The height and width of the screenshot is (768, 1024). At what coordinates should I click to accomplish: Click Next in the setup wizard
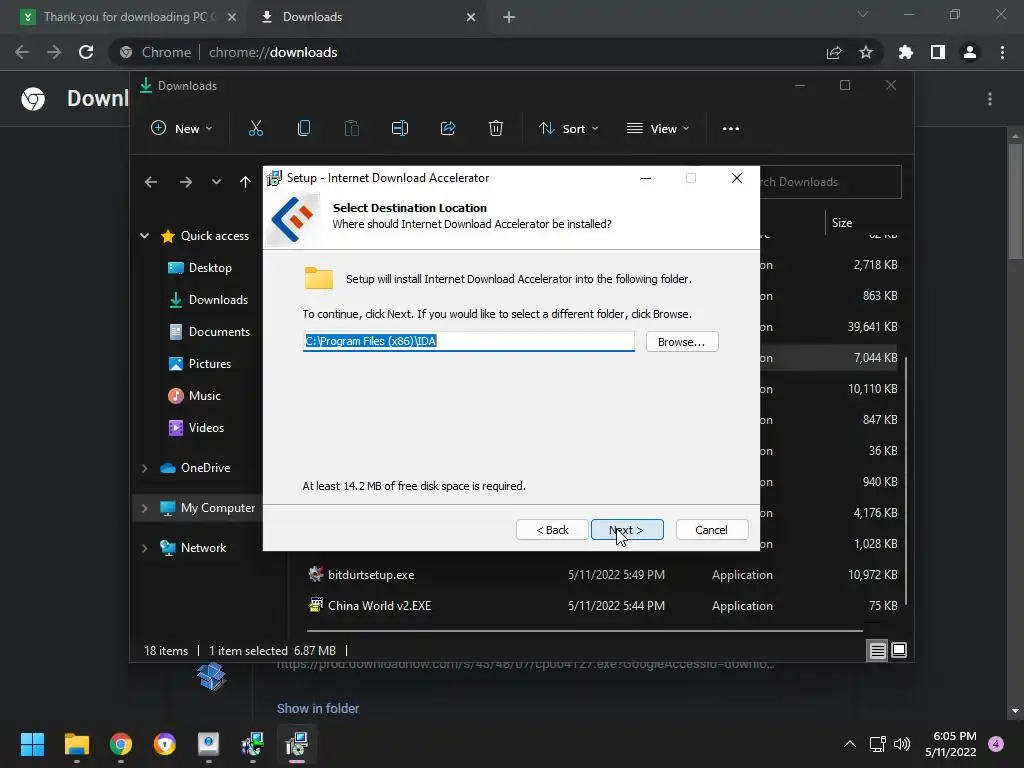627,530
